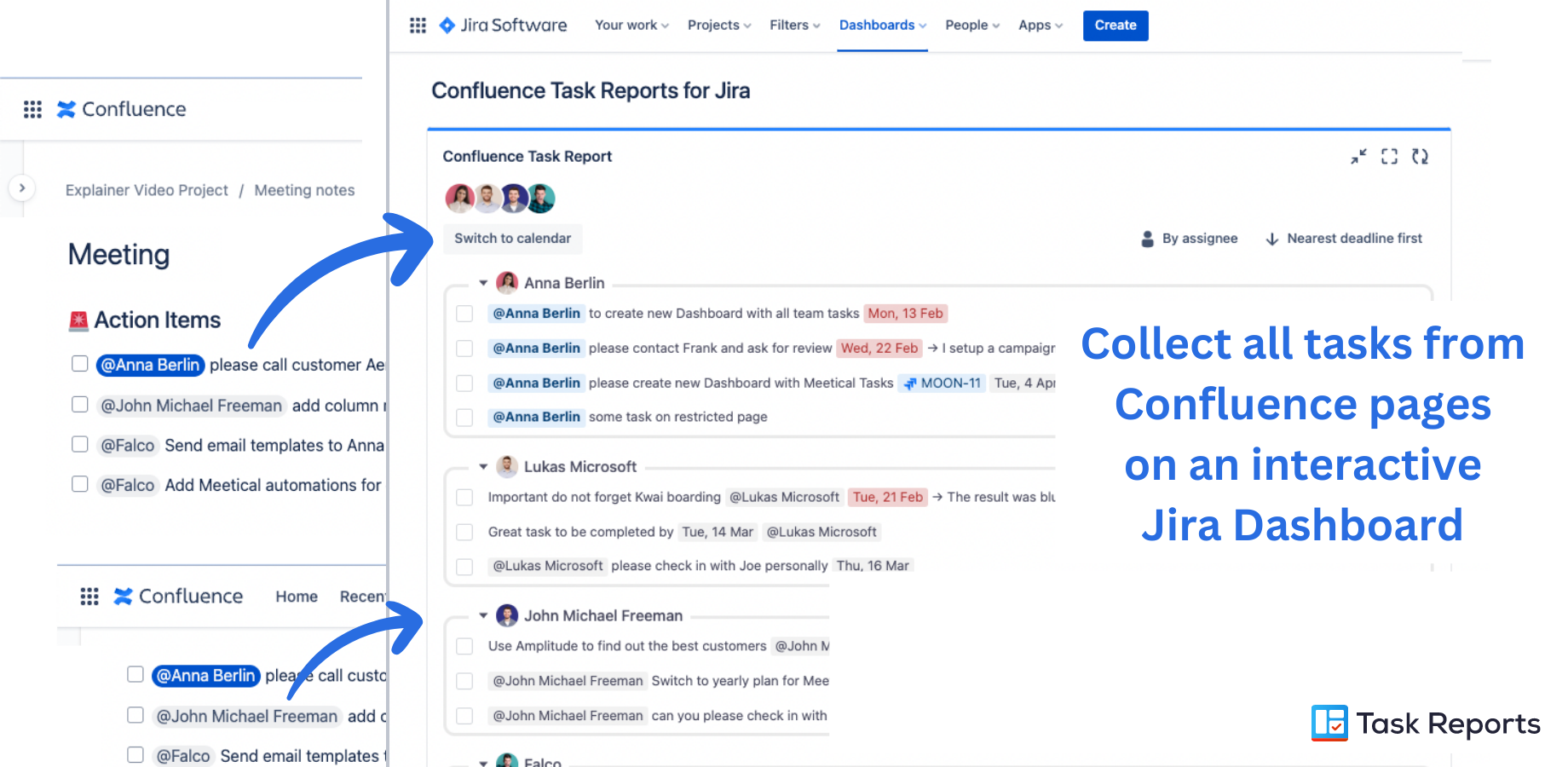The height and width of the screenshot is (767, 1568).
Task: Click the Create button
Action: [x=1115, y=26]
